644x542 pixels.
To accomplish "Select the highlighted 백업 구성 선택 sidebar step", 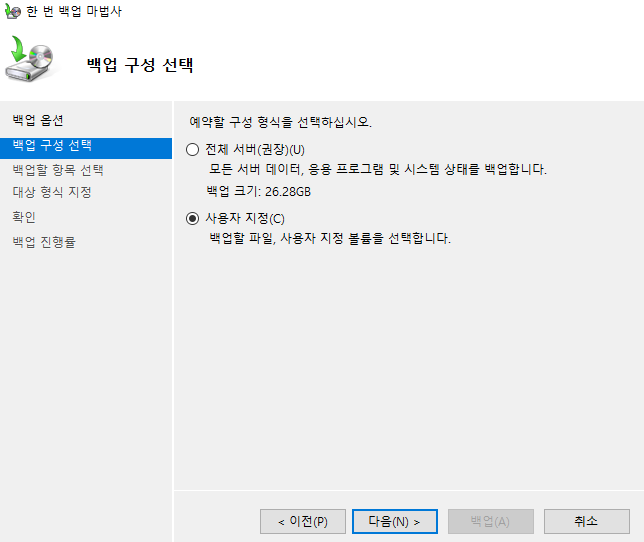I will pyautogui.click(x=86, y=148).
